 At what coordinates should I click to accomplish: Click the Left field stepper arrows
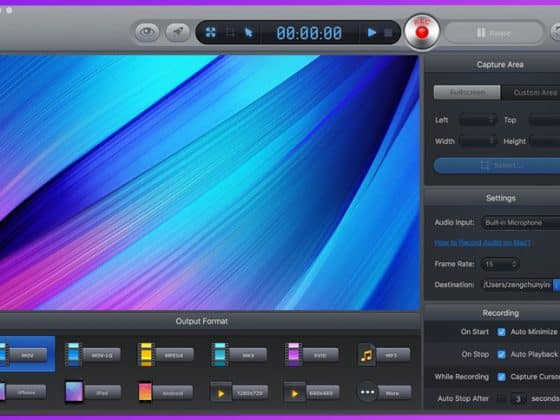click(492, 120)
